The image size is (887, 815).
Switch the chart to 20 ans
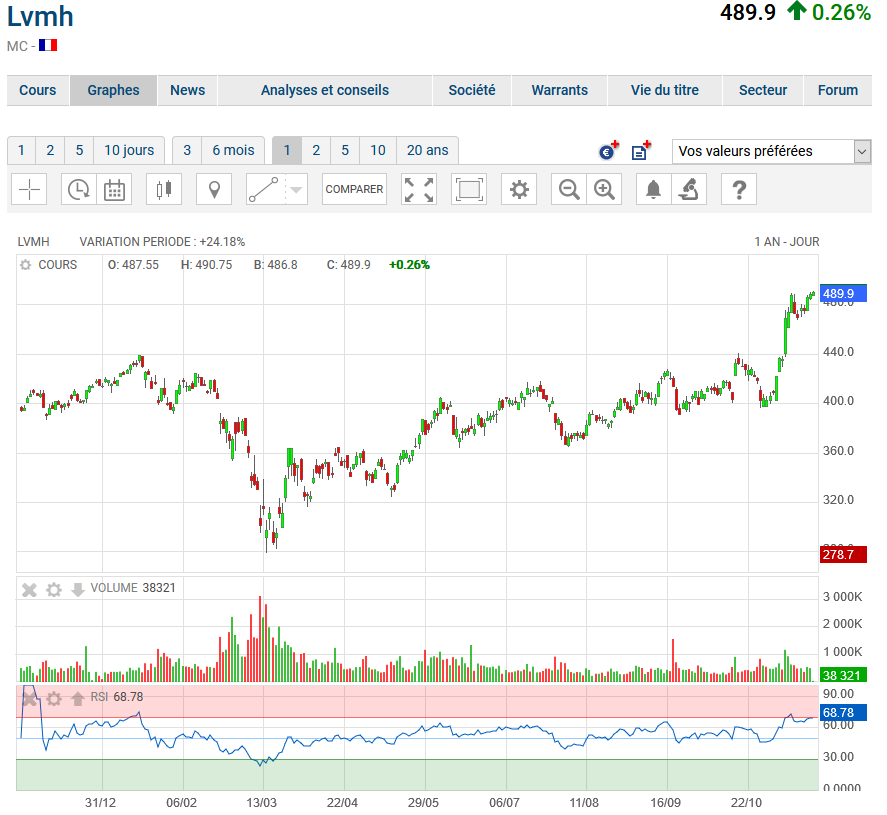pyautogui.click(x=427, y=151)
